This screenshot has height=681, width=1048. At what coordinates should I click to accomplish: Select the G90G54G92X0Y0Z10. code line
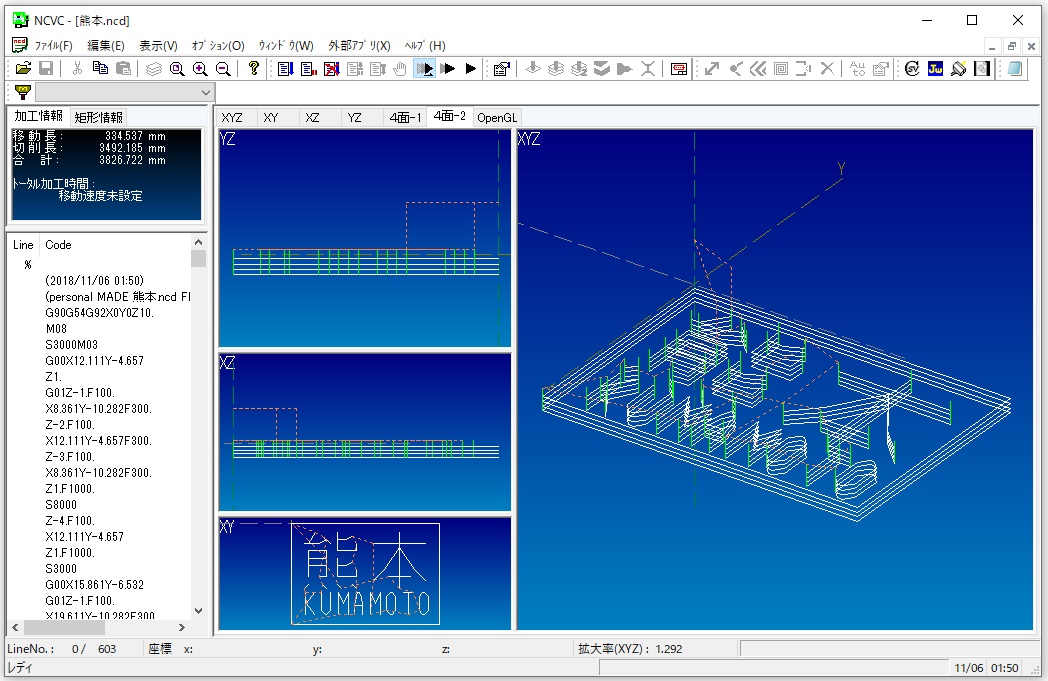coord(100,313)
